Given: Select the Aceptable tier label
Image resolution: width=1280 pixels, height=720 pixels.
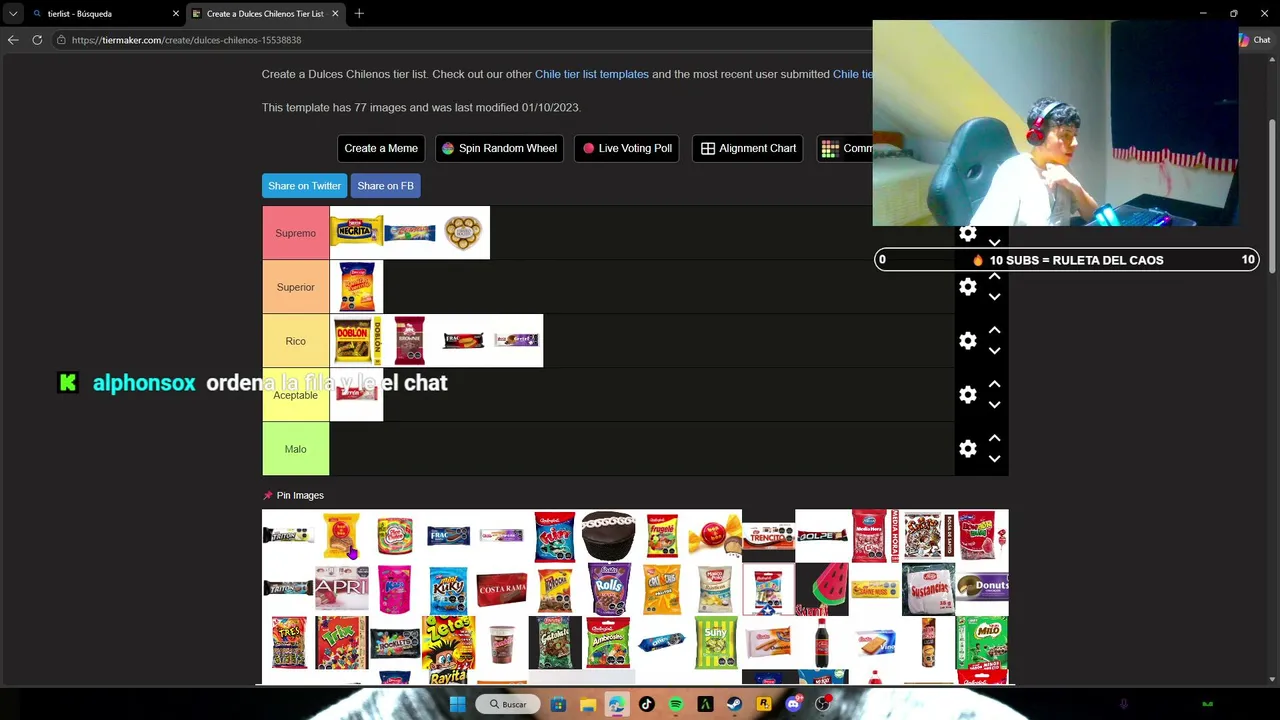Looking at the screenshot, I should tap(296, 395).
